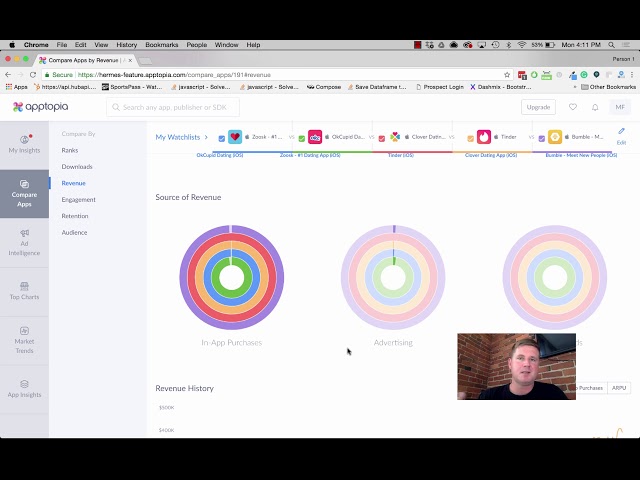Select Ranks in Compare By
The image size is (640, 480).
(70, 150)
